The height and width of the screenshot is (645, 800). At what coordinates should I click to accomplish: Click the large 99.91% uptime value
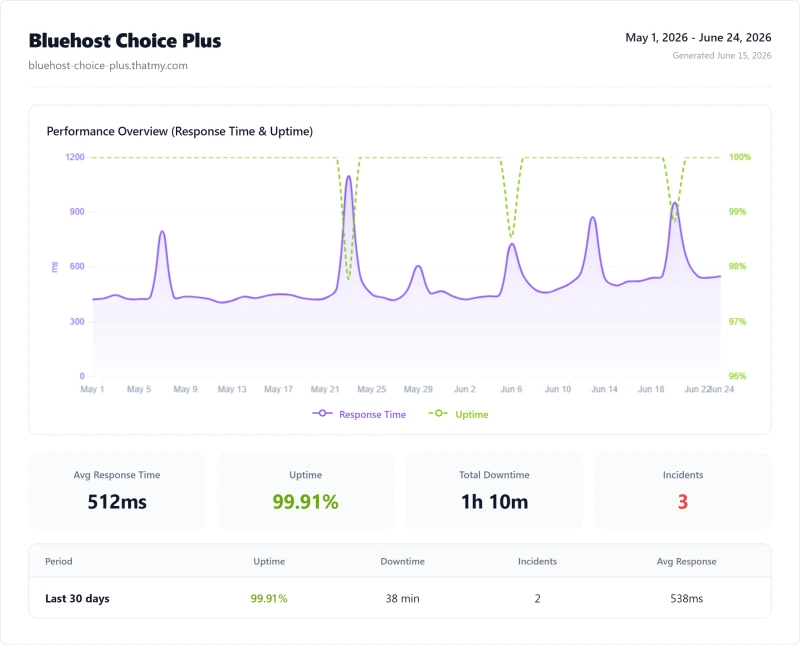[305, 502]
